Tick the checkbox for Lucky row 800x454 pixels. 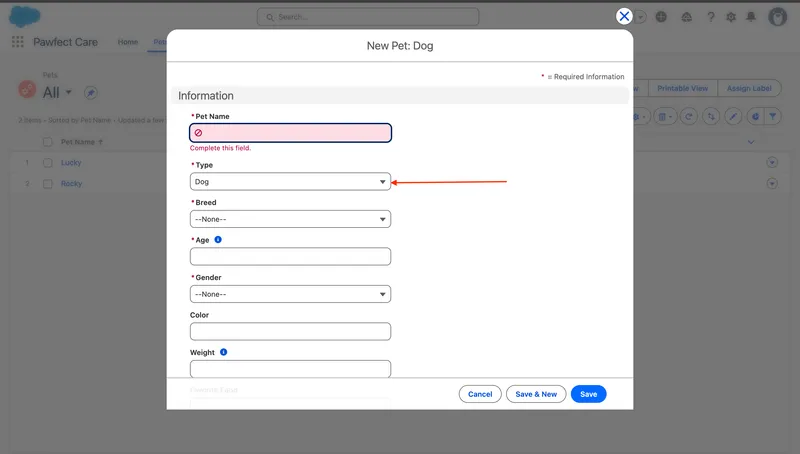click(x=47, y=162)
